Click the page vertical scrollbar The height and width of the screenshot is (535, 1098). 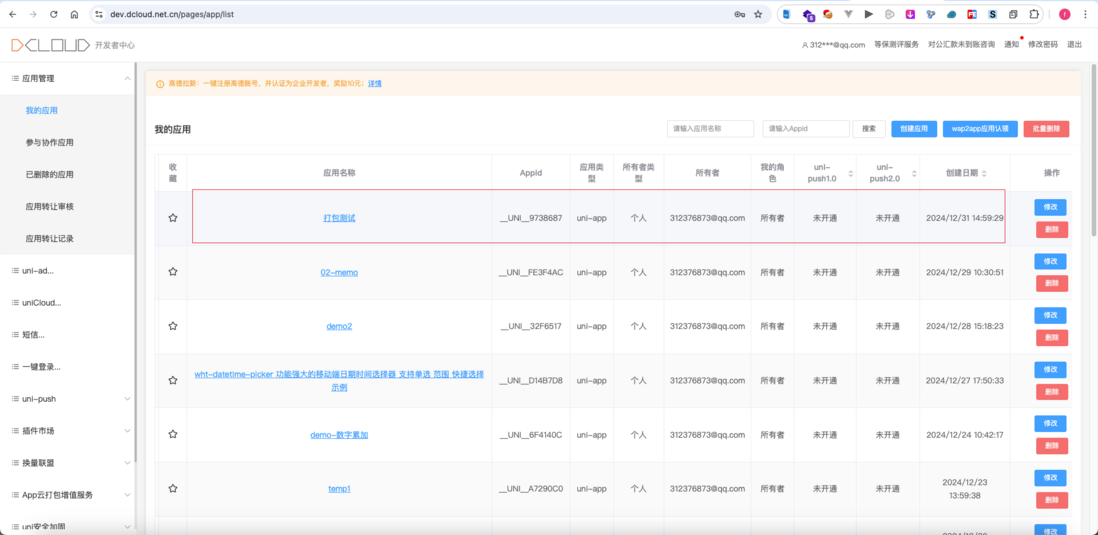pos(1094,151)
